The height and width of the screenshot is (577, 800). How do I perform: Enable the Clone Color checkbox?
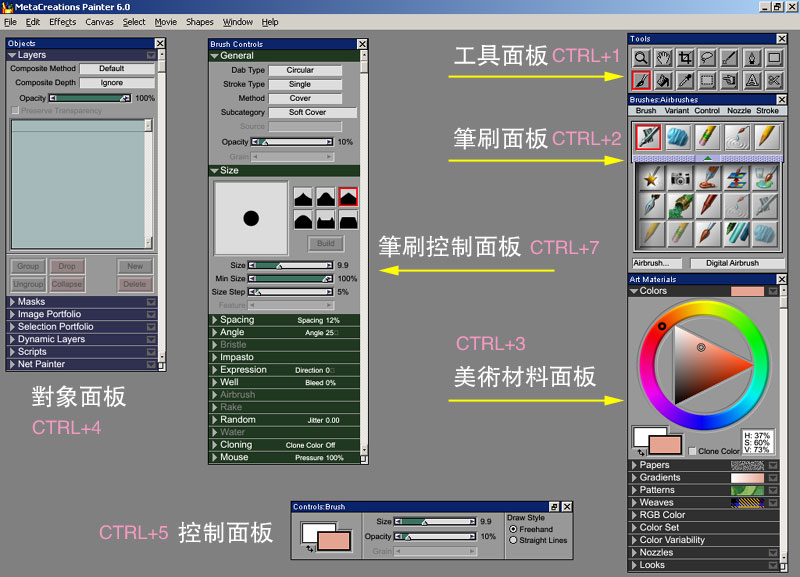[692, 451]
